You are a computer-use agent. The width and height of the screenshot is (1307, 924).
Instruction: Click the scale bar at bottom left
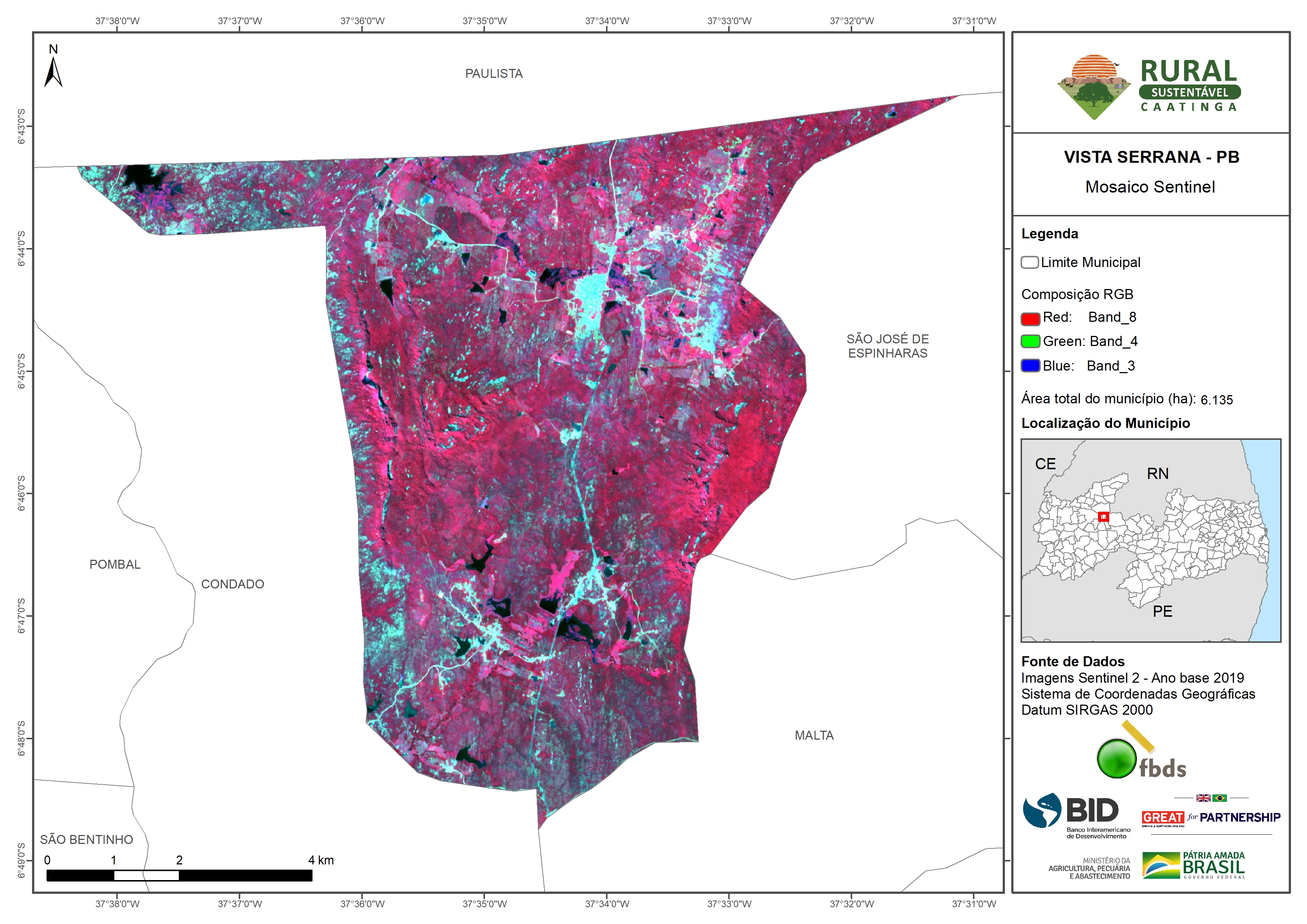point(179,875)
